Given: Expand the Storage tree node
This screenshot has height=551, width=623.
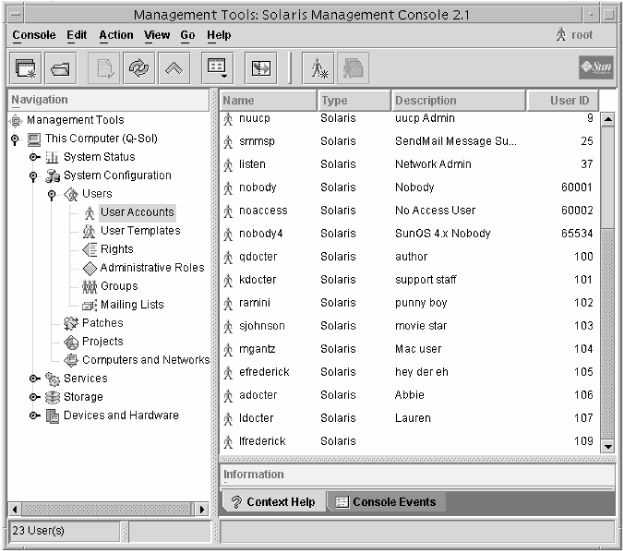Looking at the screenshot, I should point(35,397).
